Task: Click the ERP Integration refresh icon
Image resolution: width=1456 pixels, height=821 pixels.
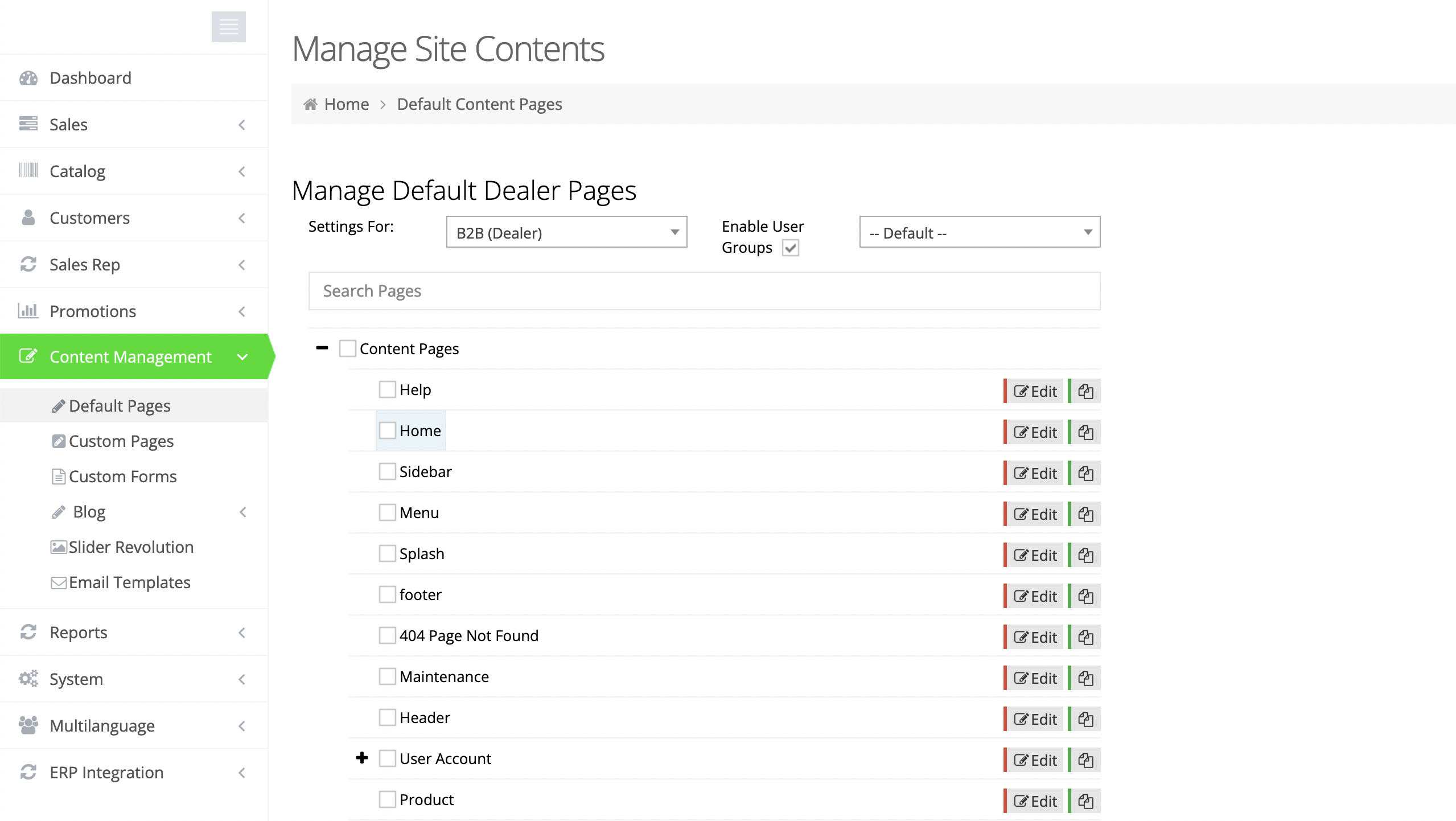Action: [28, 772]
